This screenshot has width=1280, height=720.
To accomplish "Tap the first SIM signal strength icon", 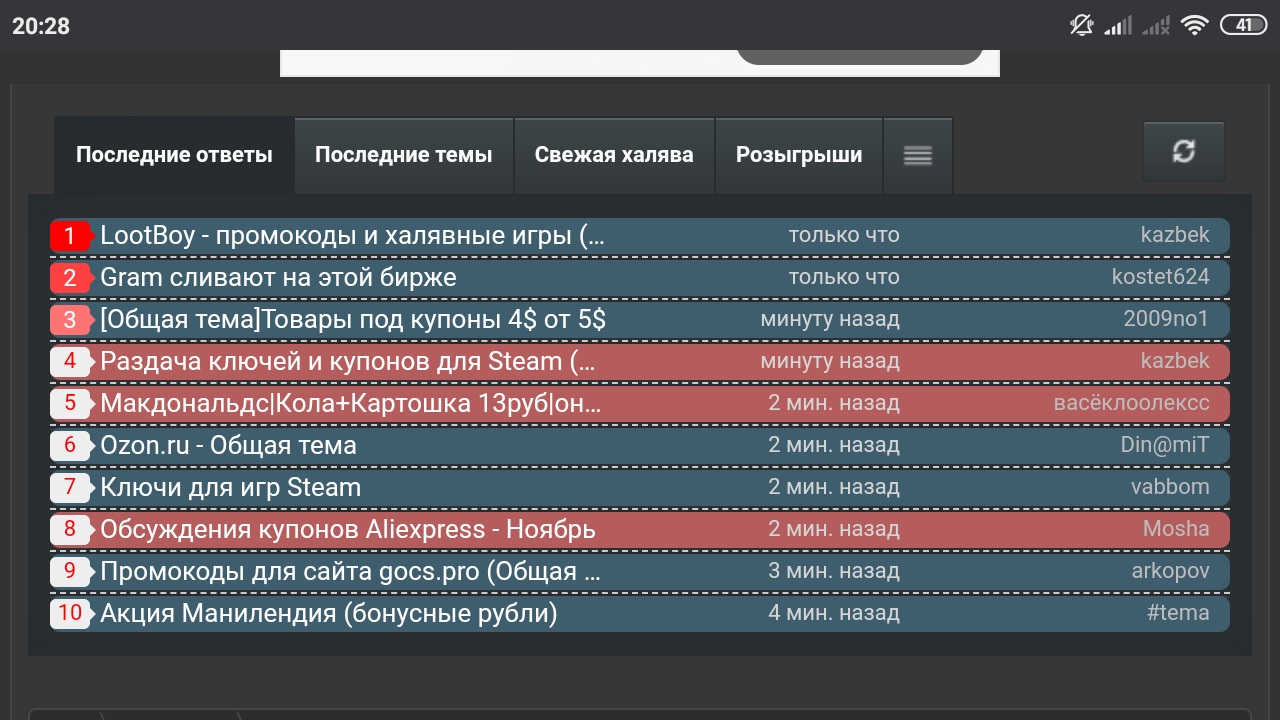I will [x=1118, y=25].
